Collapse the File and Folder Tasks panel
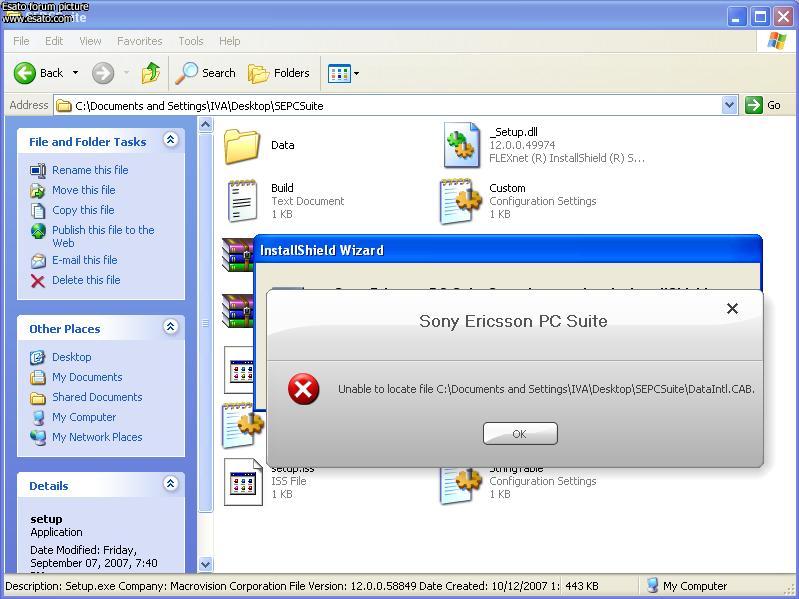Screen dimensions: 799x599 (x=171, y=140)
